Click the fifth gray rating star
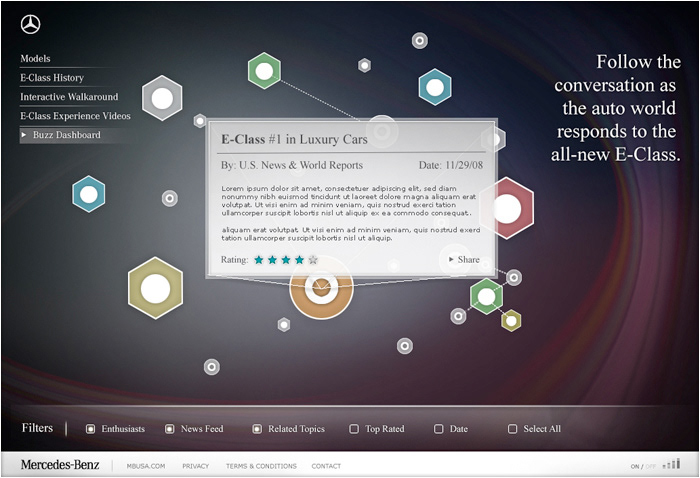The height and width of the screenshot is (478, 700). tap(313, 260)
